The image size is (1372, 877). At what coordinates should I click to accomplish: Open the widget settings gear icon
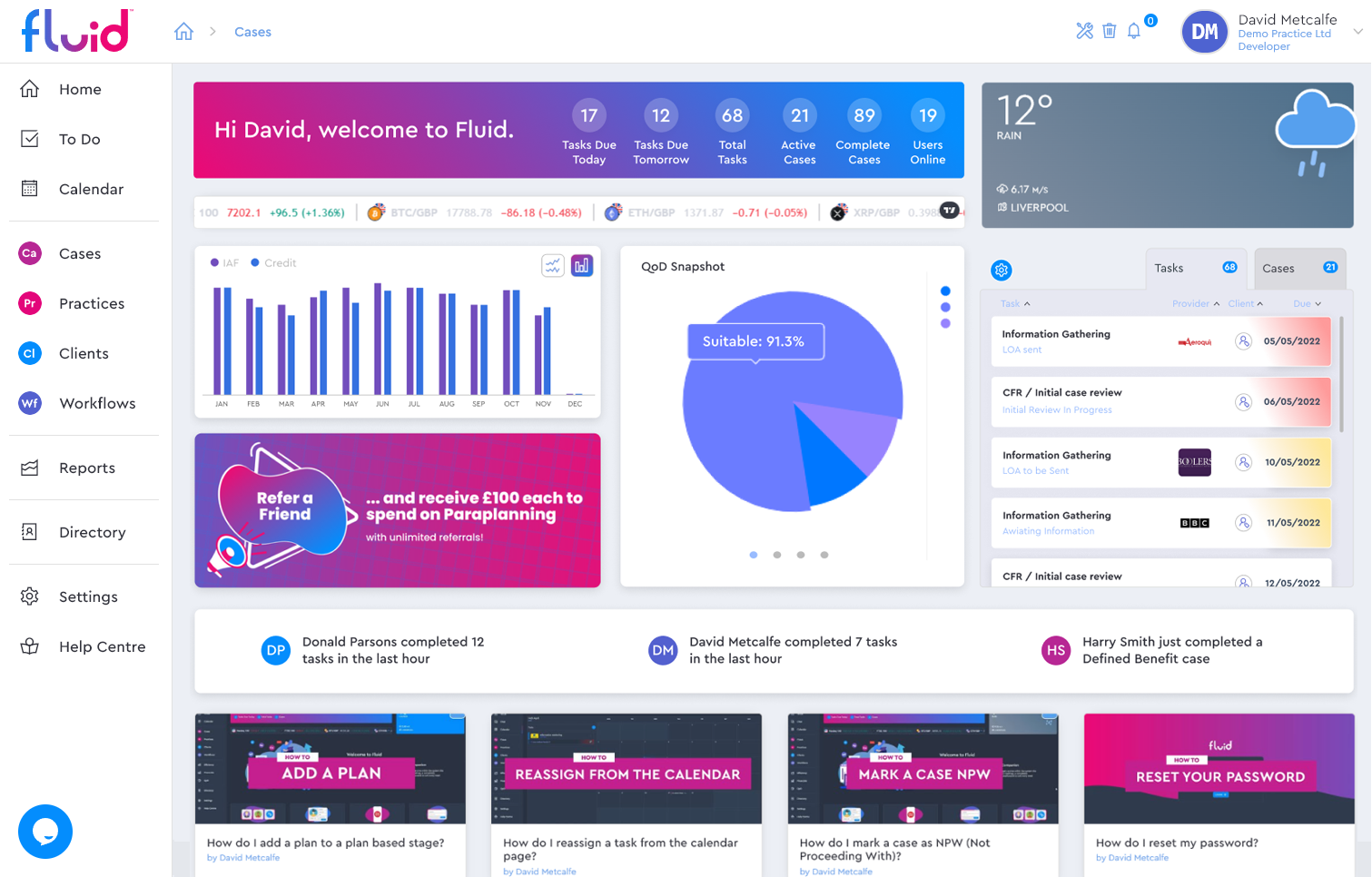(x=1002, y=270)
